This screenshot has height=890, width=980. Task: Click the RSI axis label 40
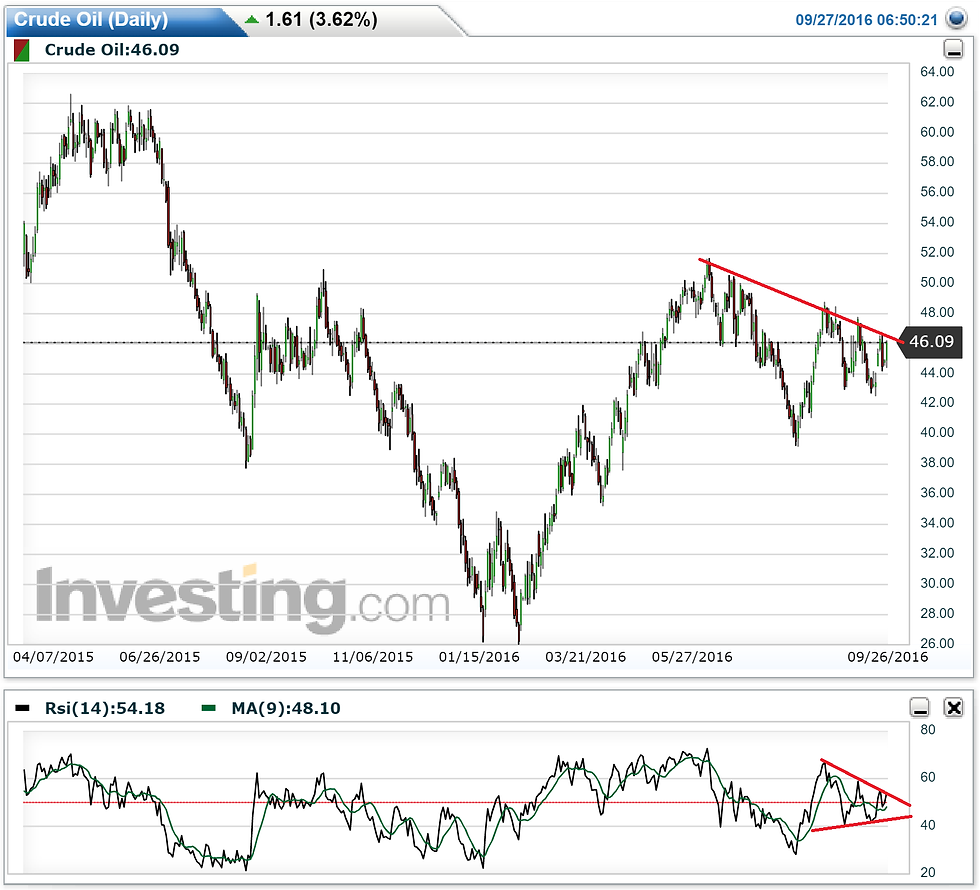click(x=928, y=825)
